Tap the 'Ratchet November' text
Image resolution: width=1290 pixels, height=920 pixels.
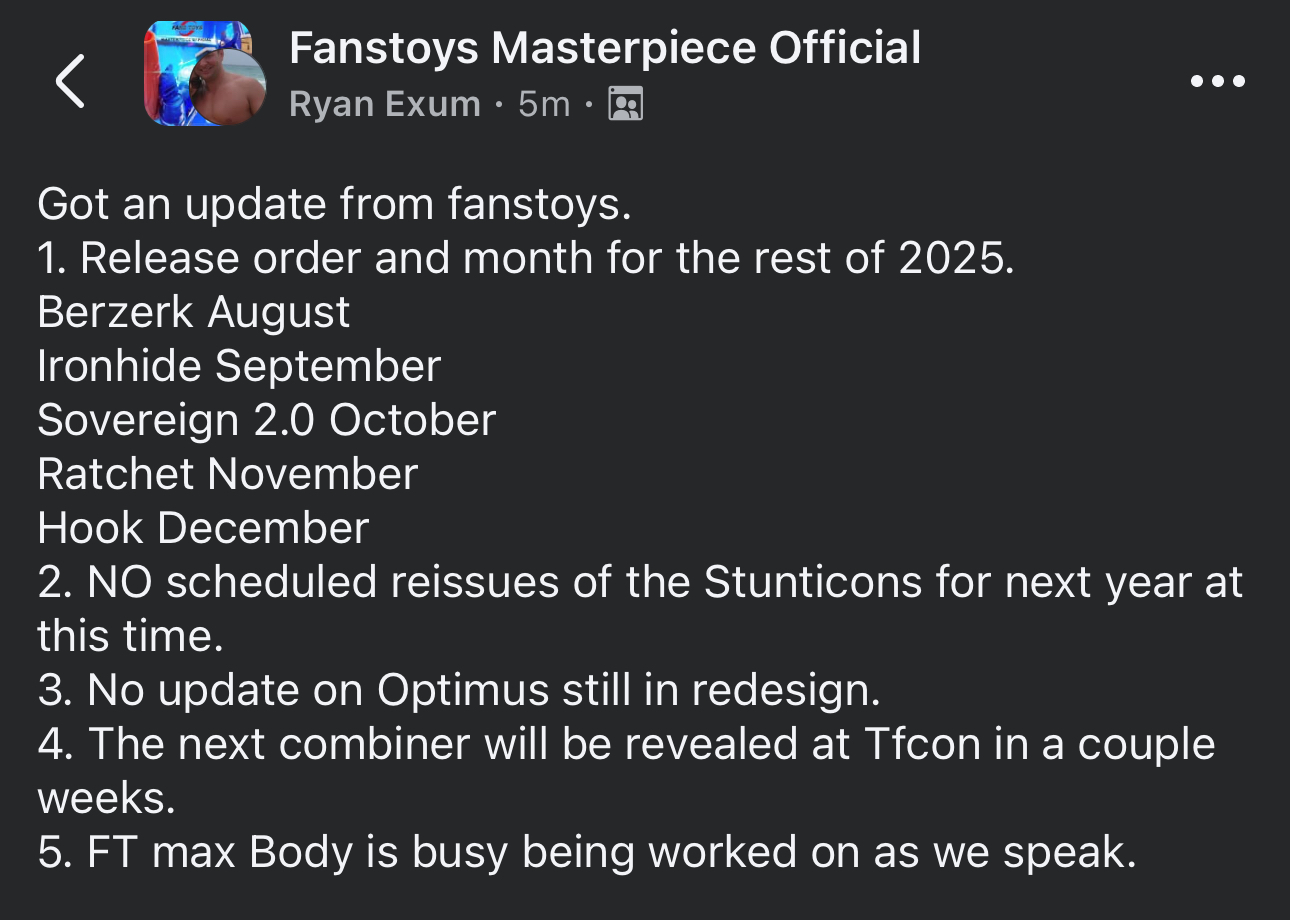[227, 475]
